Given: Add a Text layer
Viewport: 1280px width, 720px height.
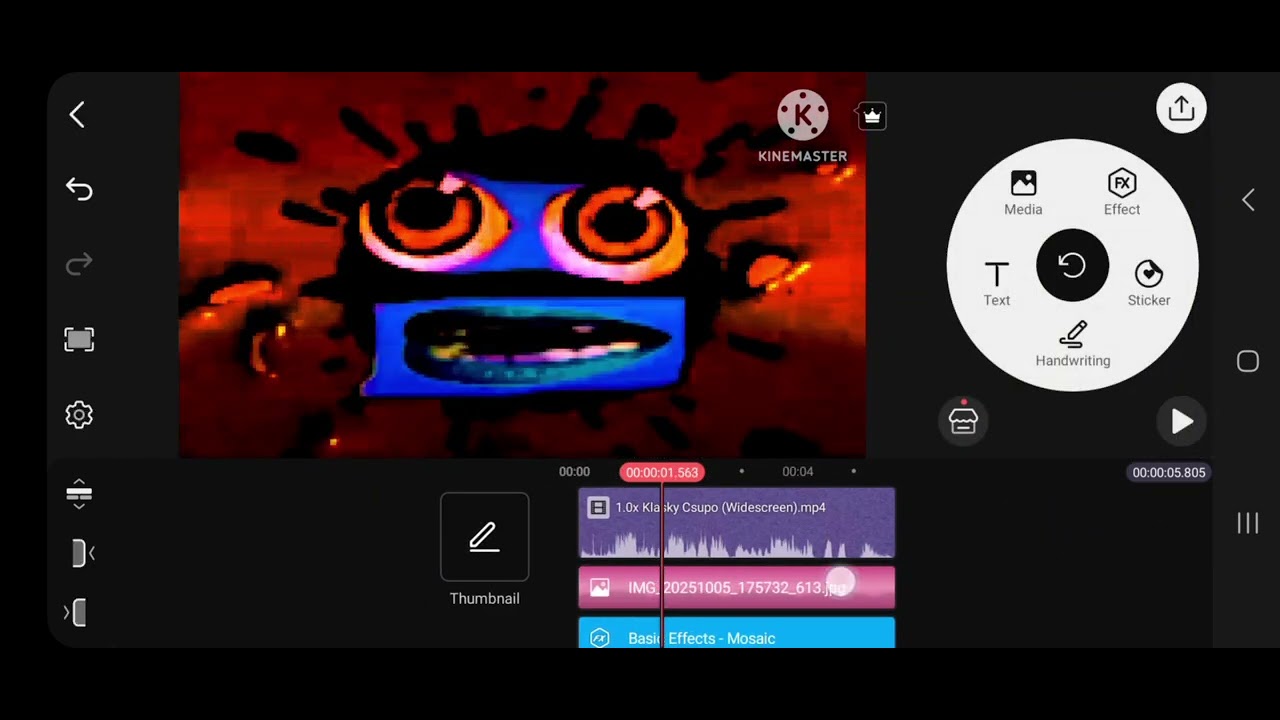Looking at the screenshot, I should point(997,284).
